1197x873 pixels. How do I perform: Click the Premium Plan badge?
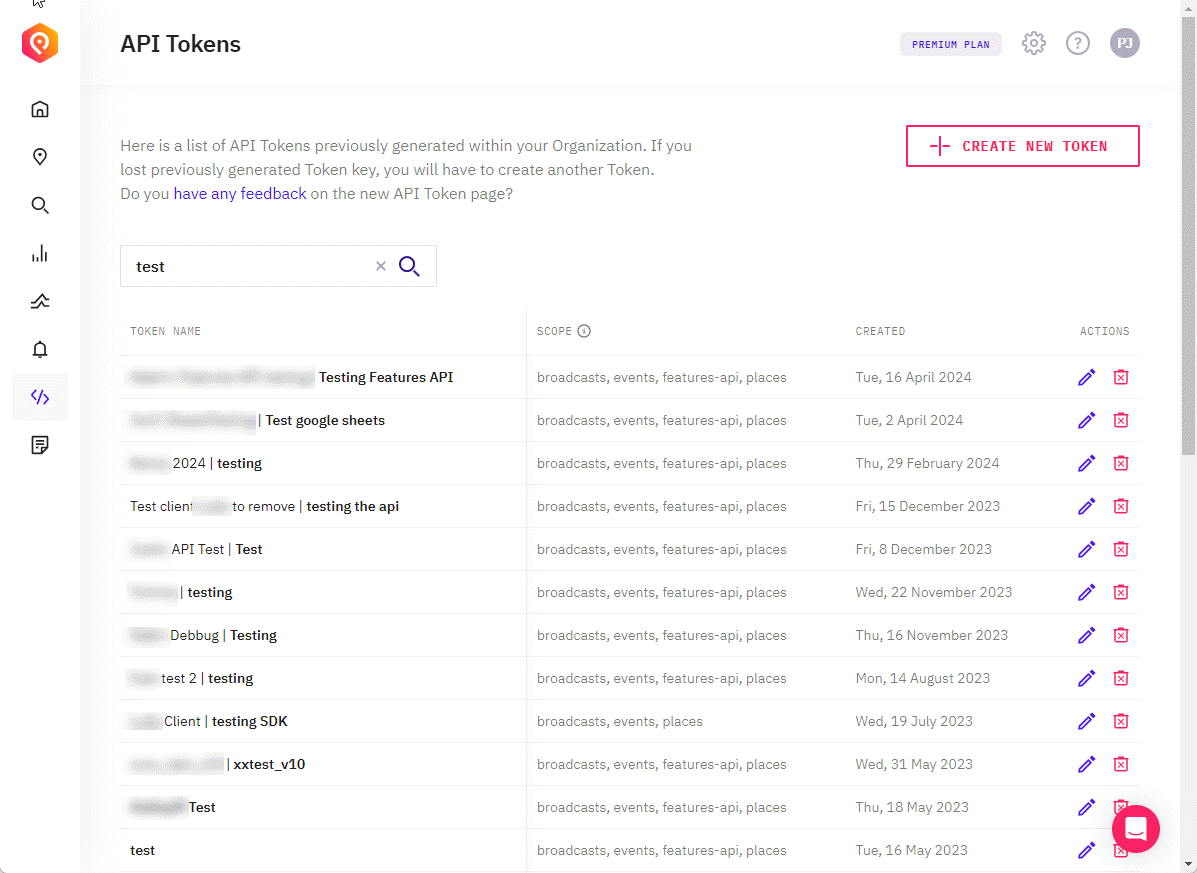click(950, 44)
